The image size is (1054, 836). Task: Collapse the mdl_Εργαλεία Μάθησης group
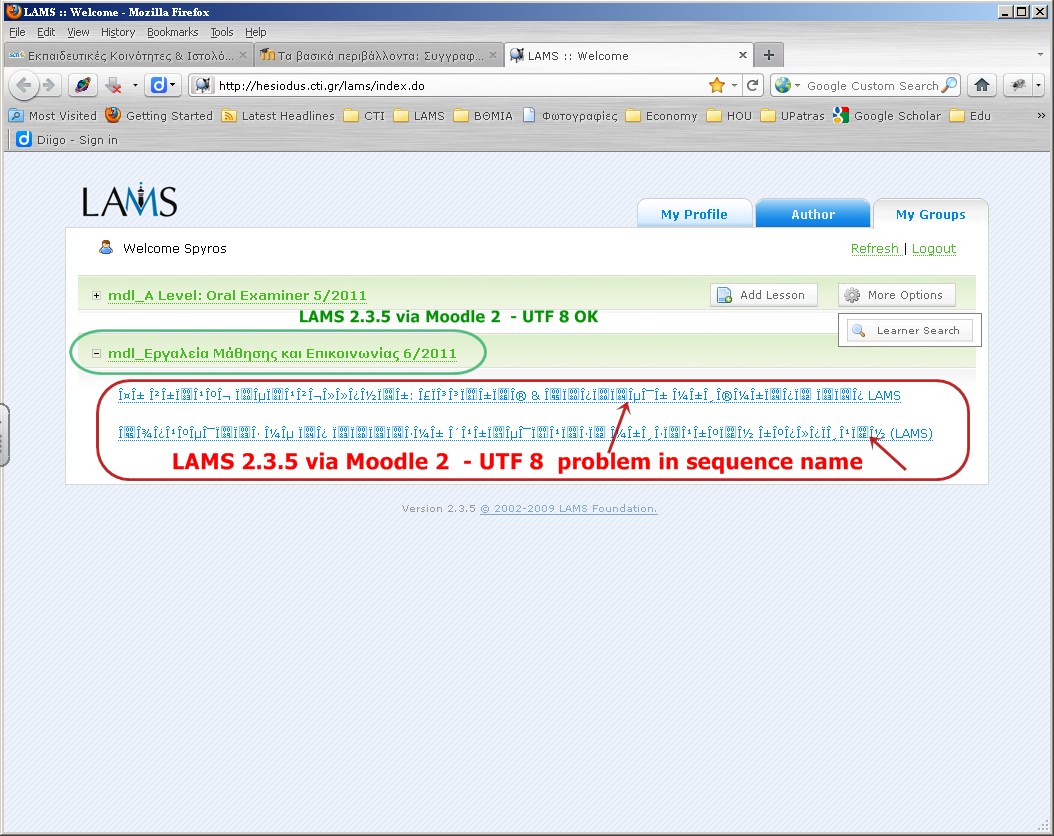click(97, 353)
